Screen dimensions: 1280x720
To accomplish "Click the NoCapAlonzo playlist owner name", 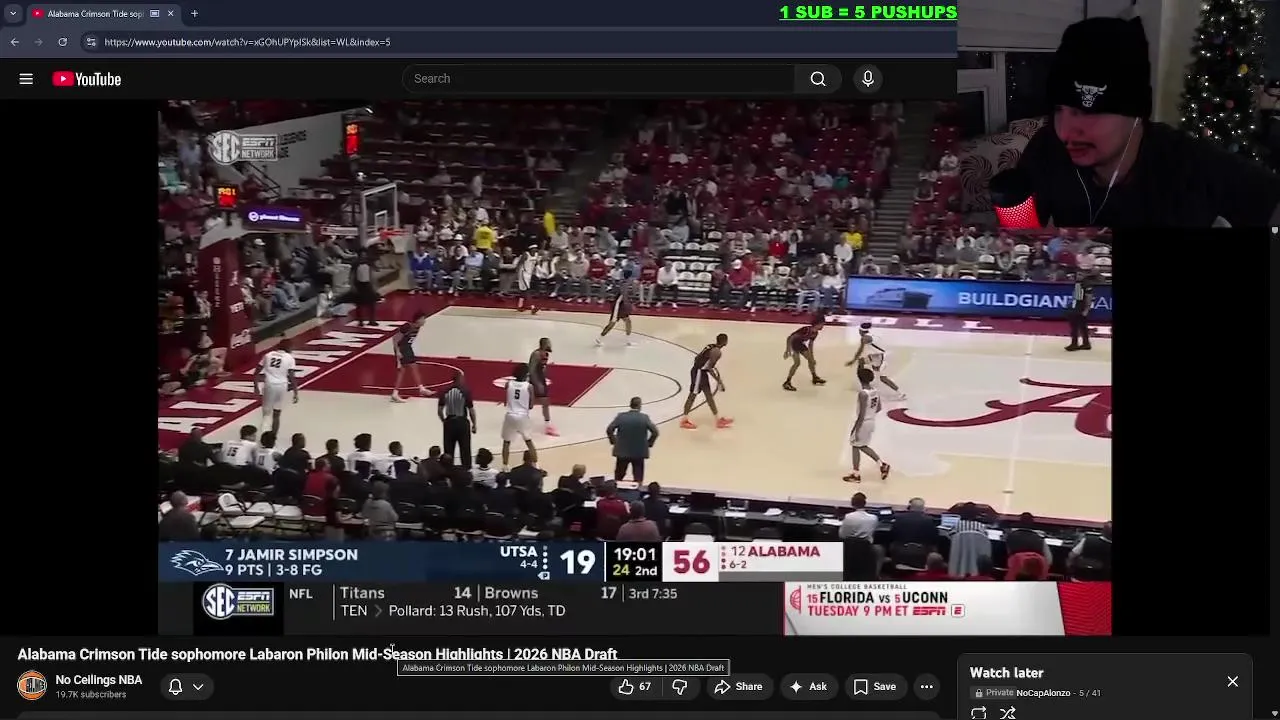I will click(x=1043, y=693).
